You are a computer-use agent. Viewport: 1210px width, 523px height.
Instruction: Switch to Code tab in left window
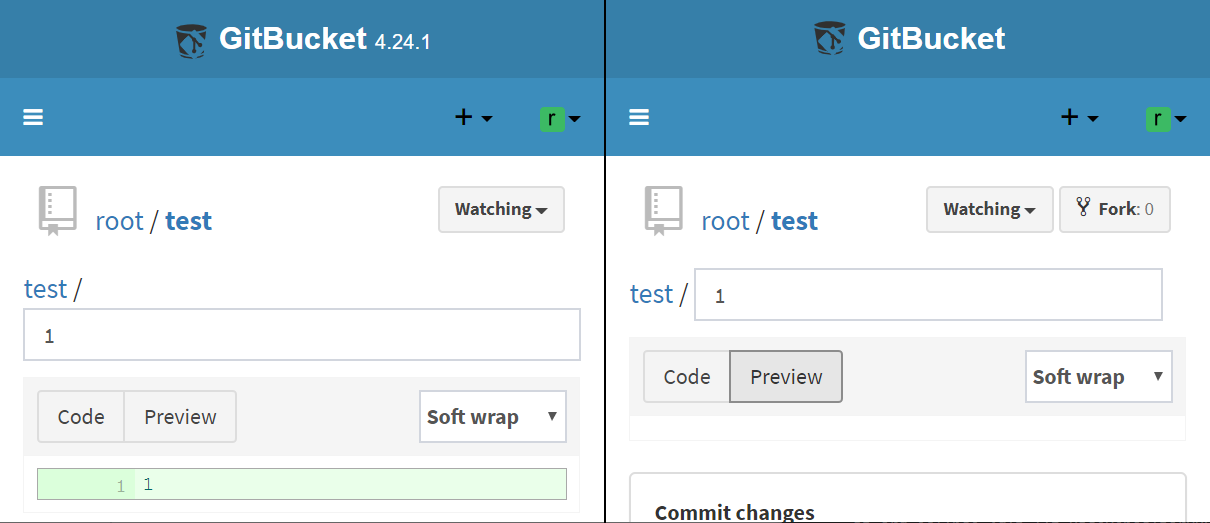(81, 416)
